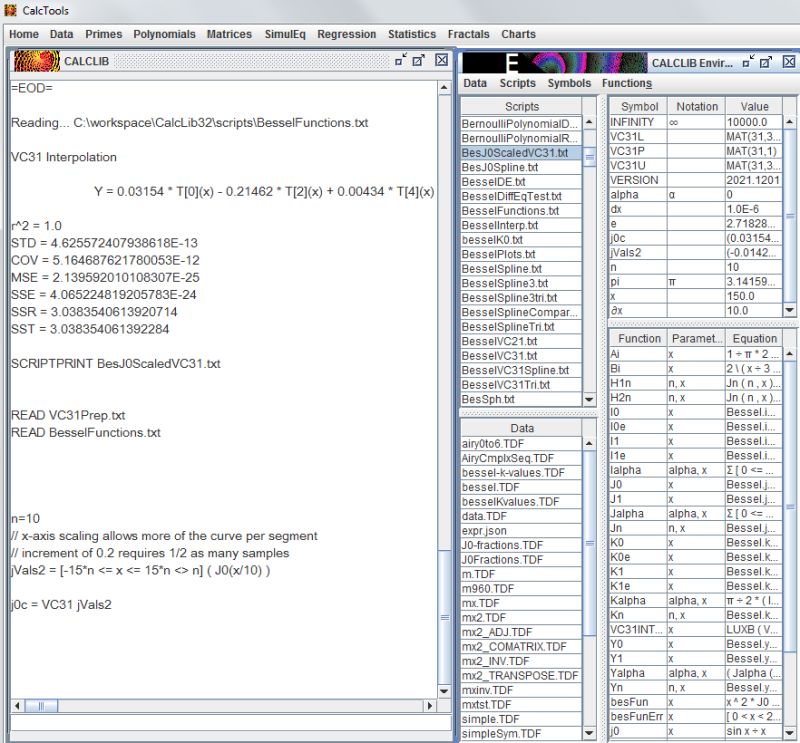Select mx2_TRANSPOSE.TDF data file
The width and height of the screenshot is (800, 743).
[521, 676]
